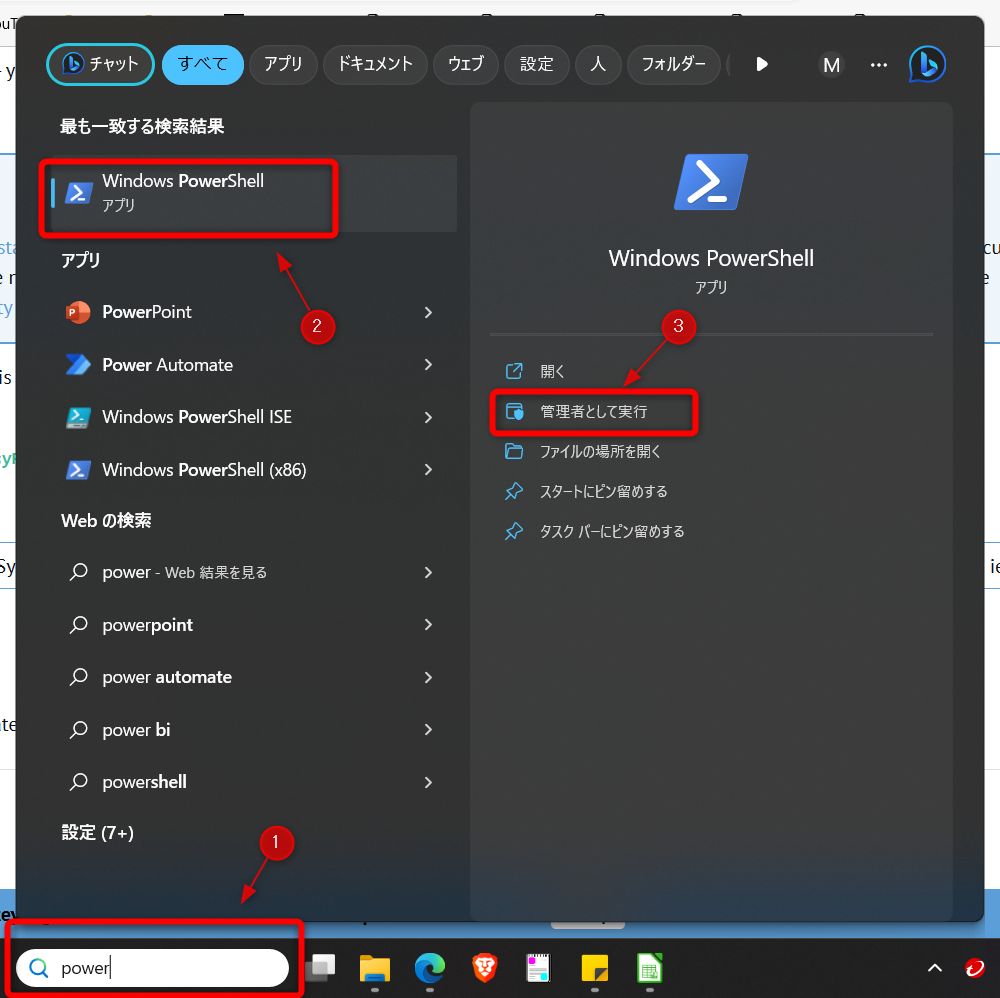
Task: Select the 'power automate' web suggestion
Action: pyautogui.click(x=167, y=677)
